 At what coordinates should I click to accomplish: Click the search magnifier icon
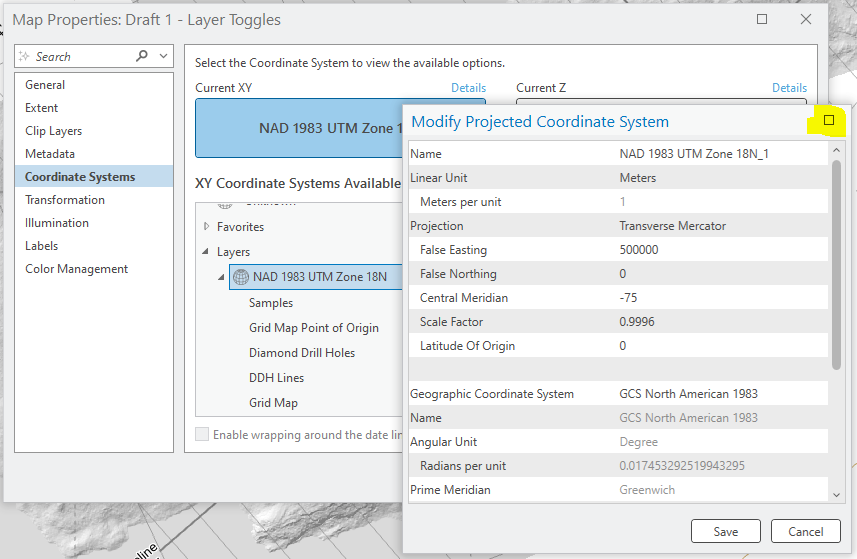[142, 57]
